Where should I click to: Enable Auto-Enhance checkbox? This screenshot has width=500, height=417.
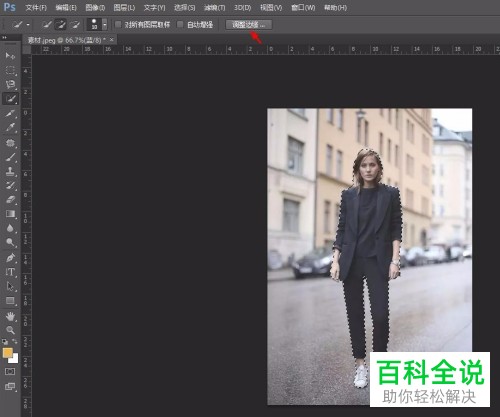pos(180,24)
